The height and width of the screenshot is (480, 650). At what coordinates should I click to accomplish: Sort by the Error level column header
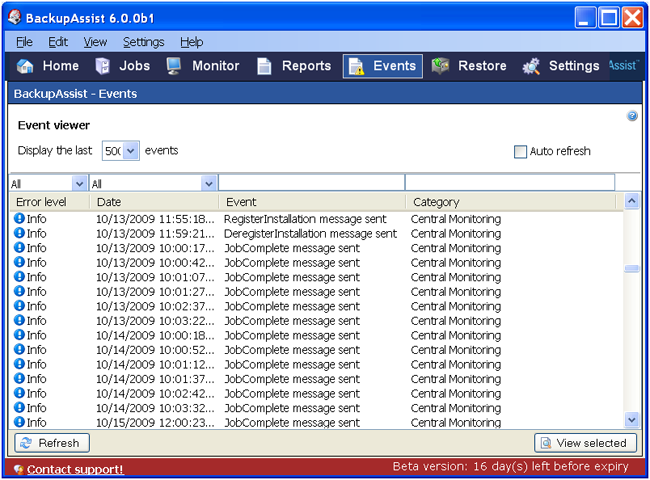(x=50, y=202)
